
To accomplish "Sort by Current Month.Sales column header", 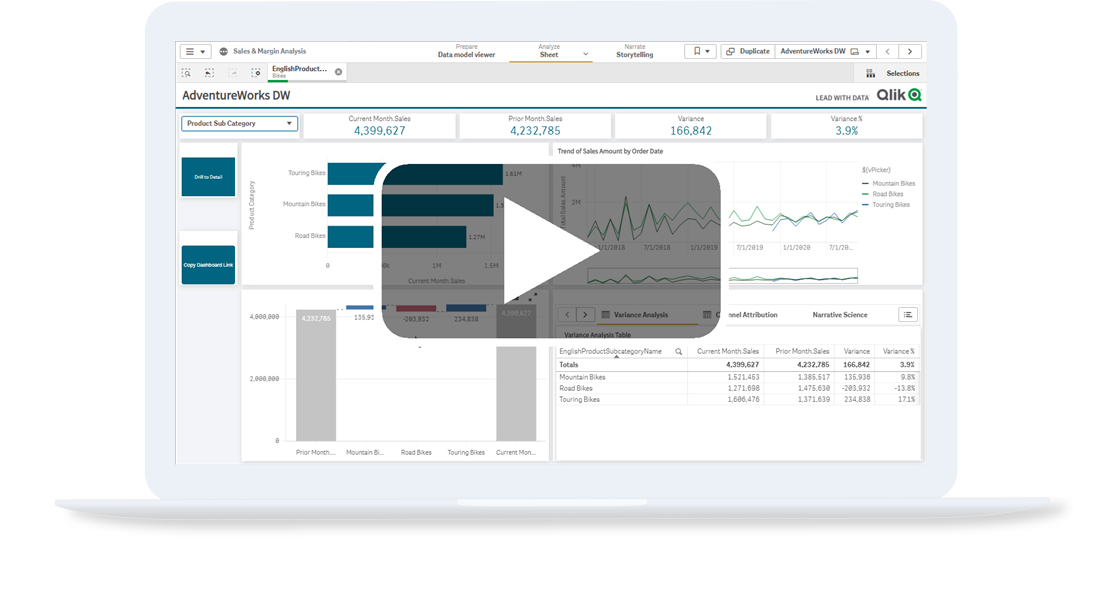I will click(727, 352).
